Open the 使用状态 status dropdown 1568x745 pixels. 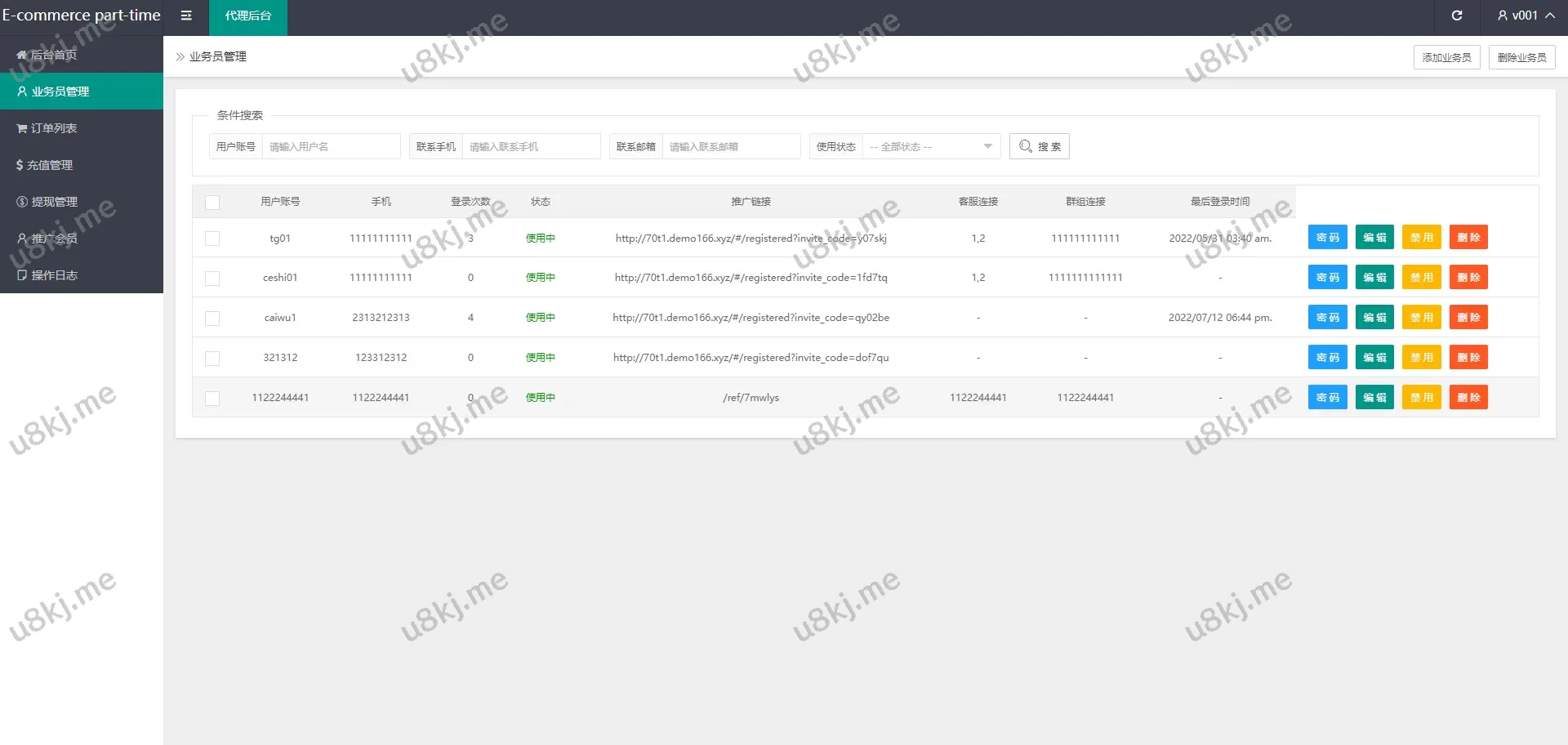tap(931, 147)
